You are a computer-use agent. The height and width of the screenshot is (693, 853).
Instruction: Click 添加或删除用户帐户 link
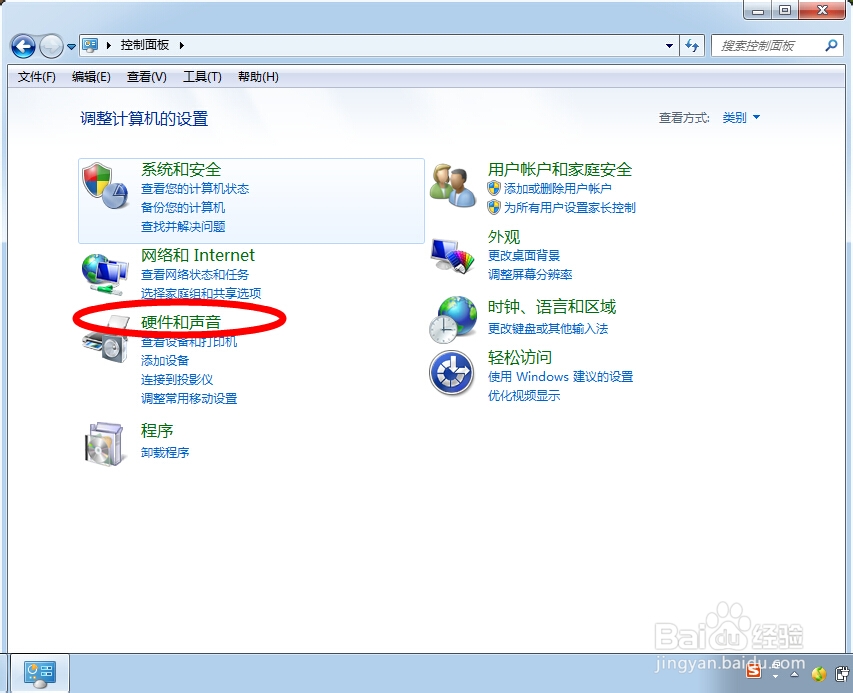(x=557, y=188)
